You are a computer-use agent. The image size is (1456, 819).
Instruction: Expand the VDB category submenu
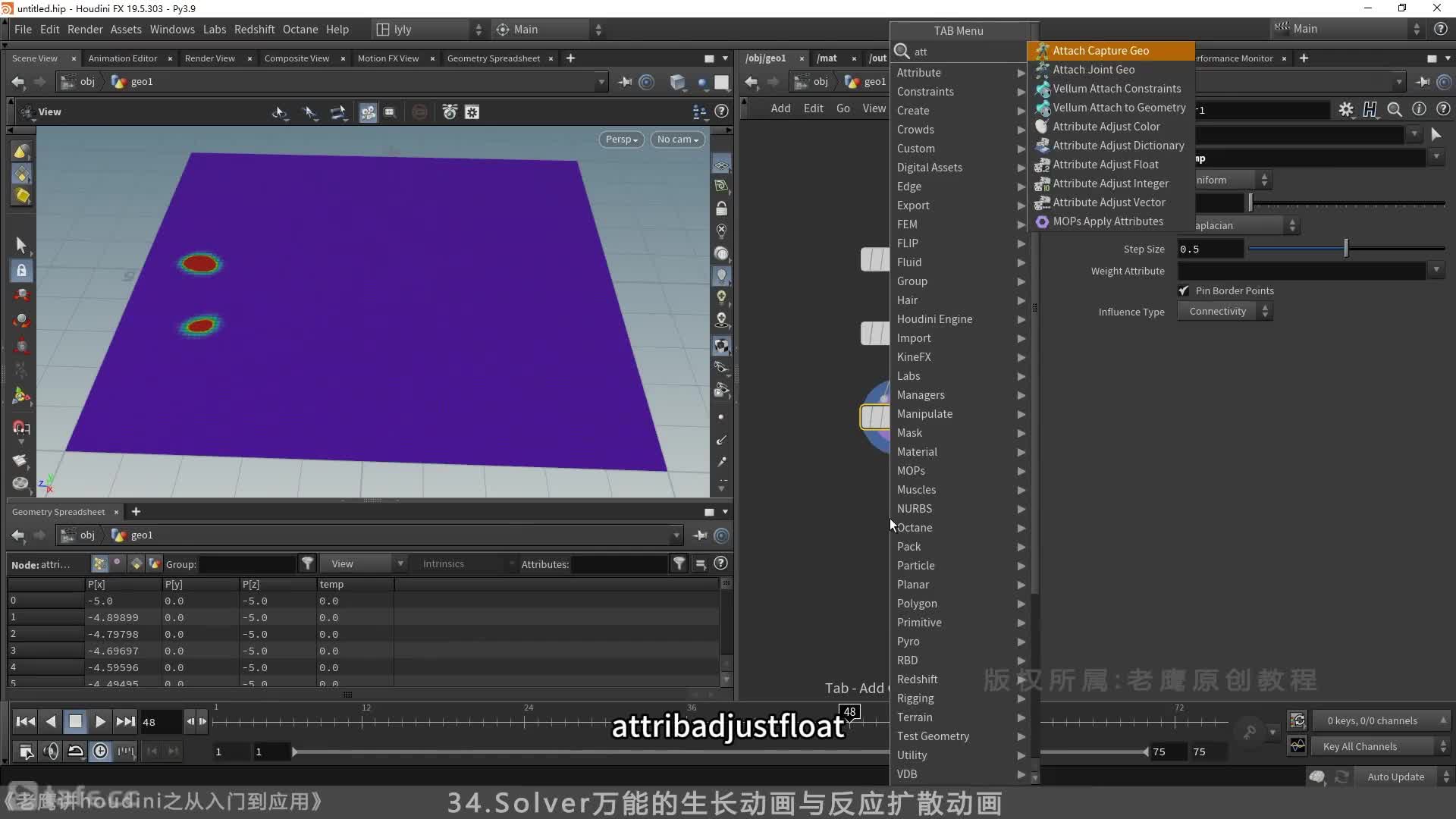960,774
